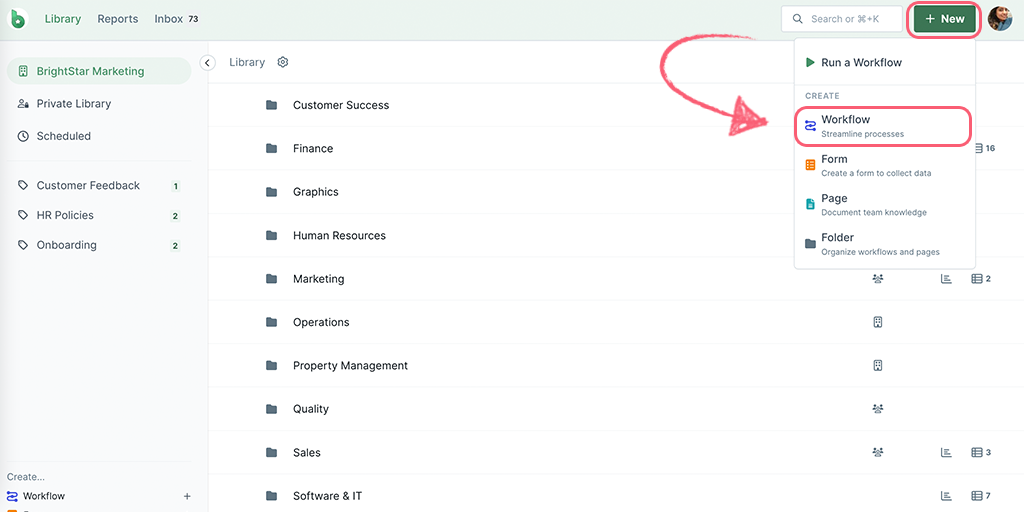The width and height of the screenshot is (1024, 512).
Task: Open the Quality folder
Action: [310, 409]
